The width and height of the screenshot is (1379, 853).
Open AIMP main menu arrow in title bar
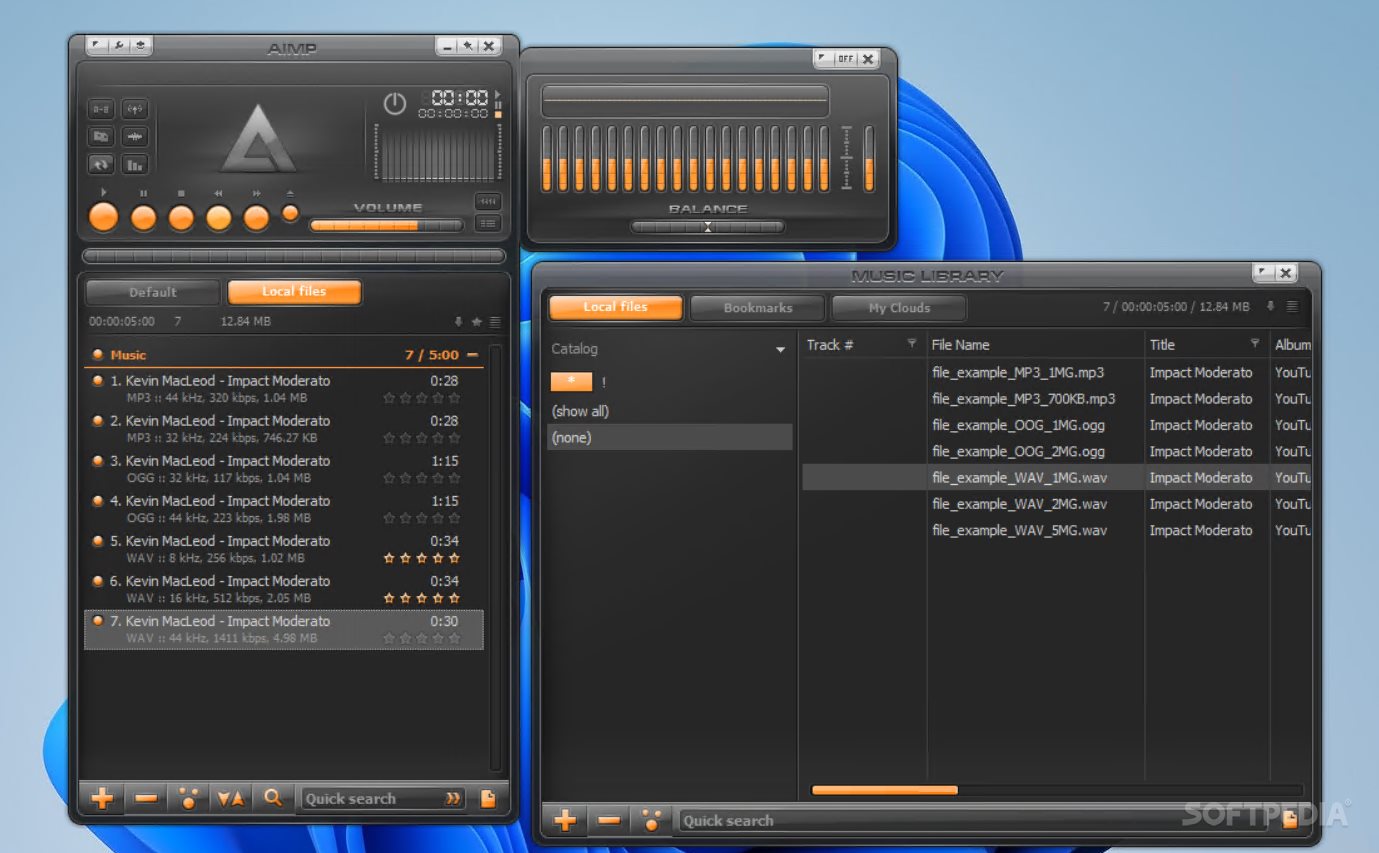point(97,46)
